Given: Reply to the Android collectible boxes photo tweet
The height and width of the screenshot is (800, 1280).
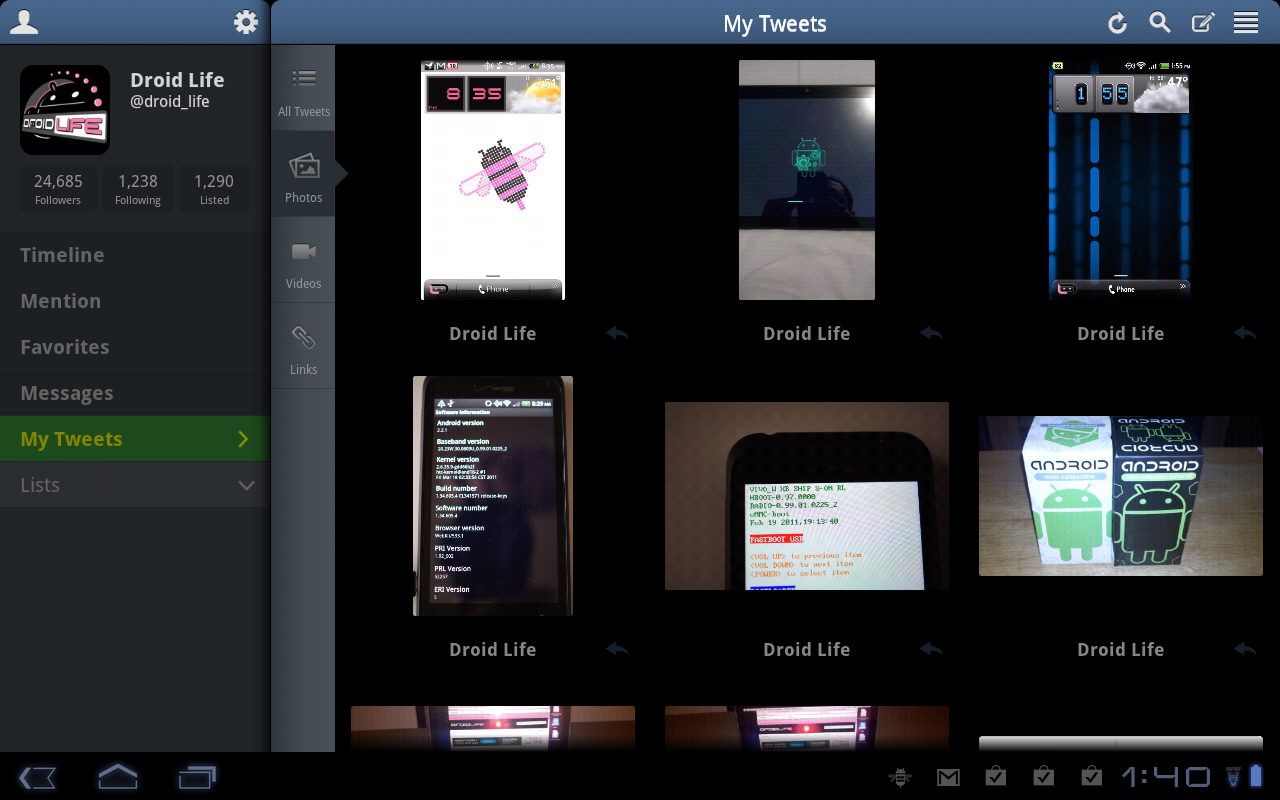Looking at the screenshot, I should [1245, 649].
